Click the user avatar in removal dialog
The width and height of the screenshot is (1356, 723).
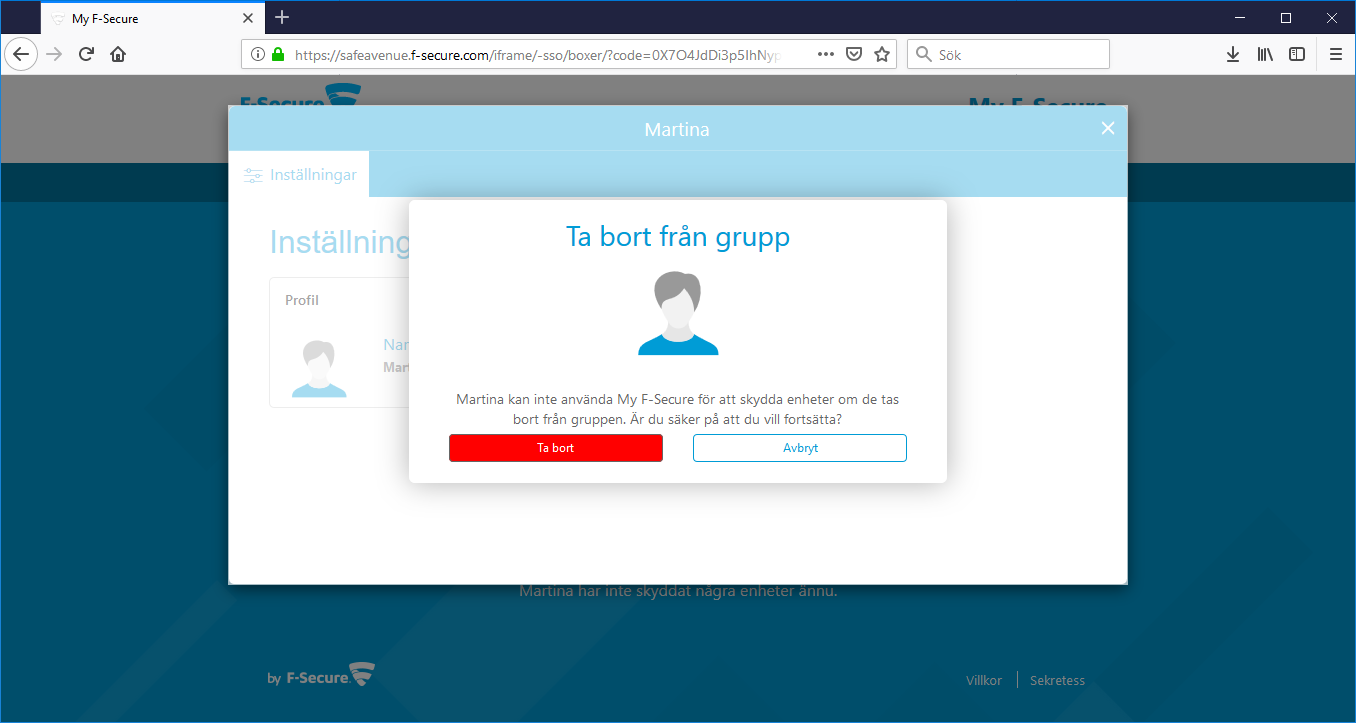(x=678, y=313)
